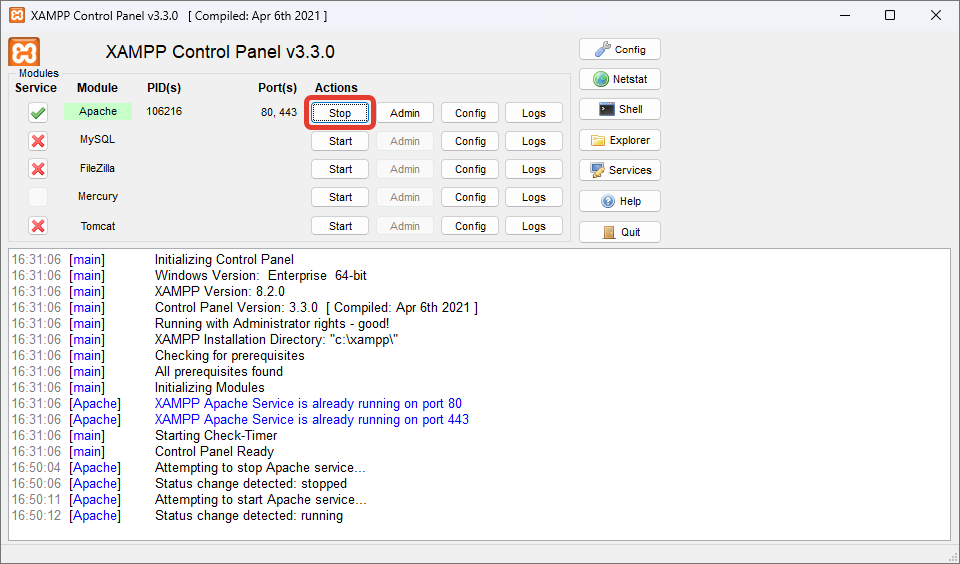Viewport: 960px width, 564px height.
Task: Start the Mercury module
Action: [340, 197]
